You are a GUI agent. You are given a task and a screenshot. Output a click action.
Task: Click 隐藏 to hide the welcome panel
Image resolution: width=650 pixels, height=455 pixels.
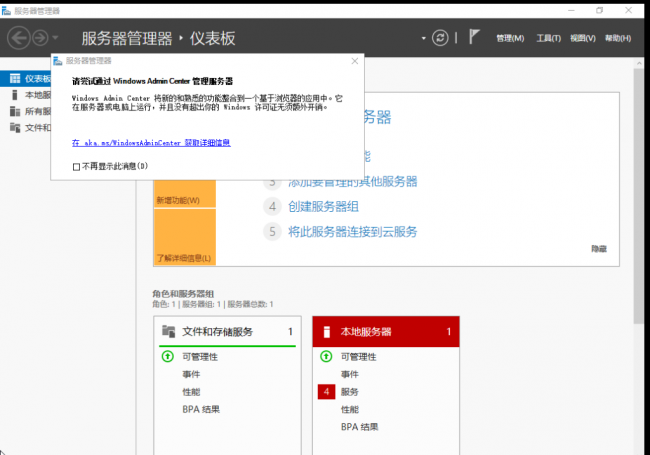[599, 249]
